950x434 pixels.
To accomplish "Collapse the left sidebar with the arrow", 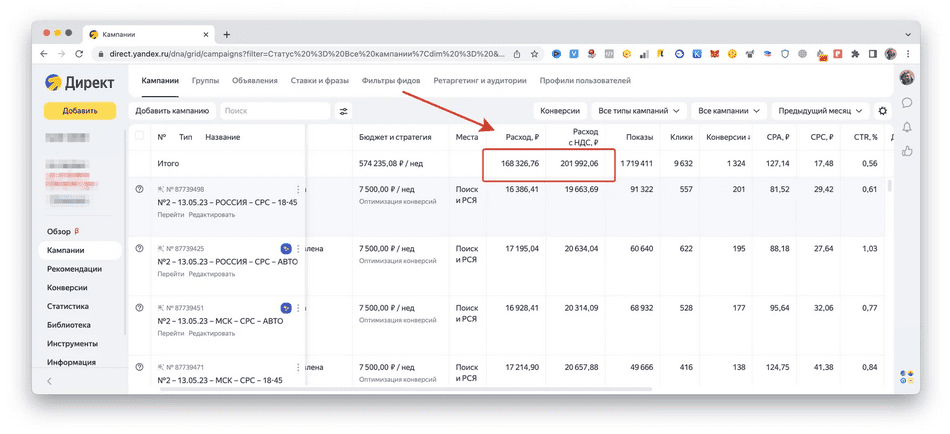I will 50,381.
